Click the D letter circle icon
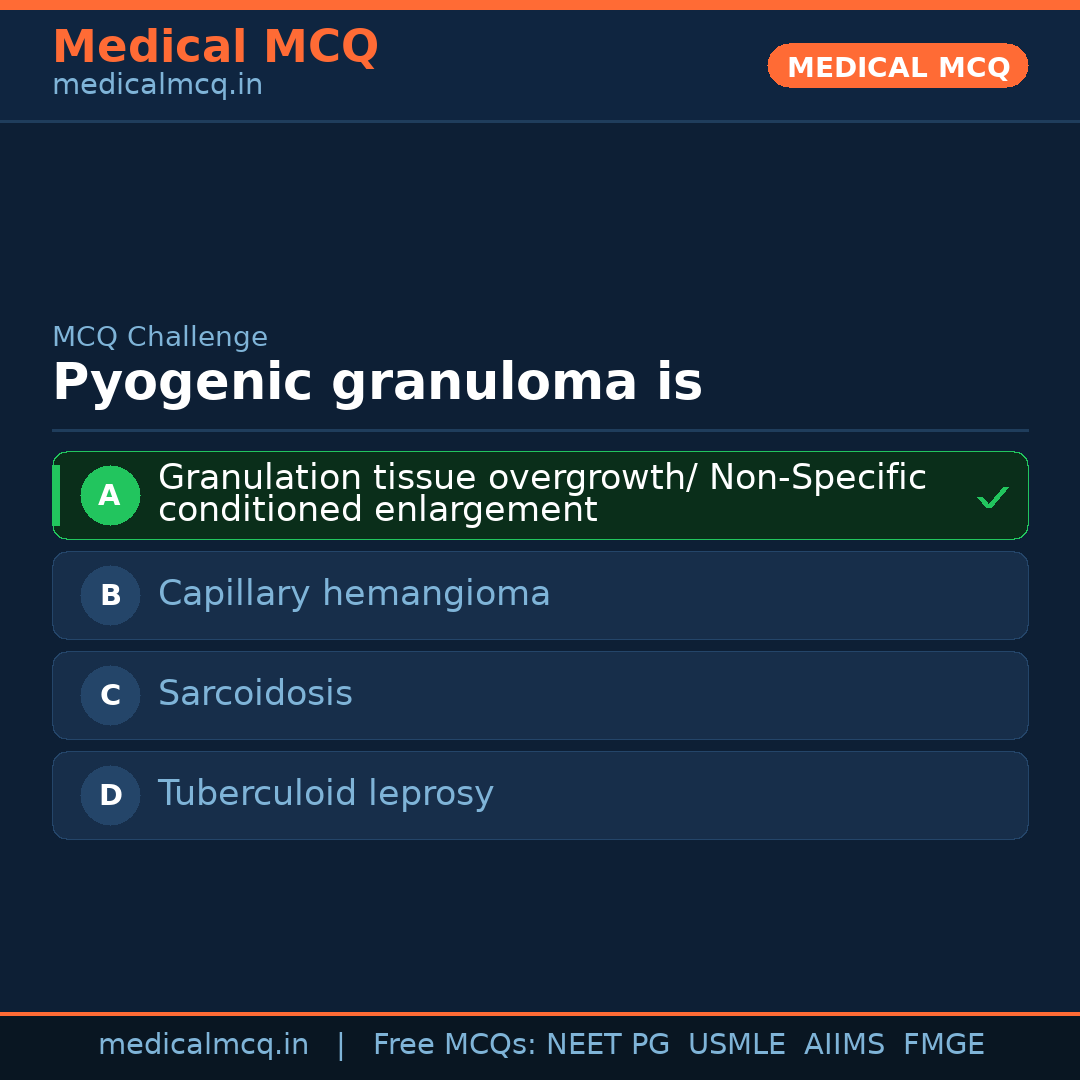 110,795
